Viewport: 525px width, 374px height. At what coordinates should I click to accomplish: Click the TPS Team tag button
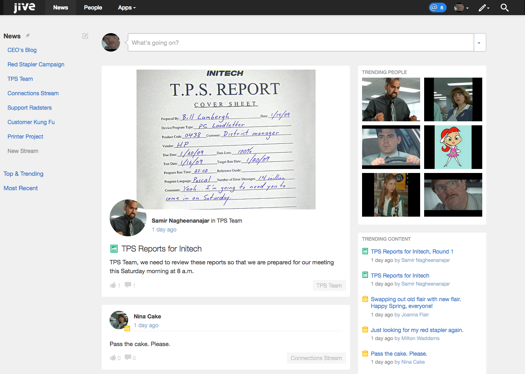(x=329, y=286)
